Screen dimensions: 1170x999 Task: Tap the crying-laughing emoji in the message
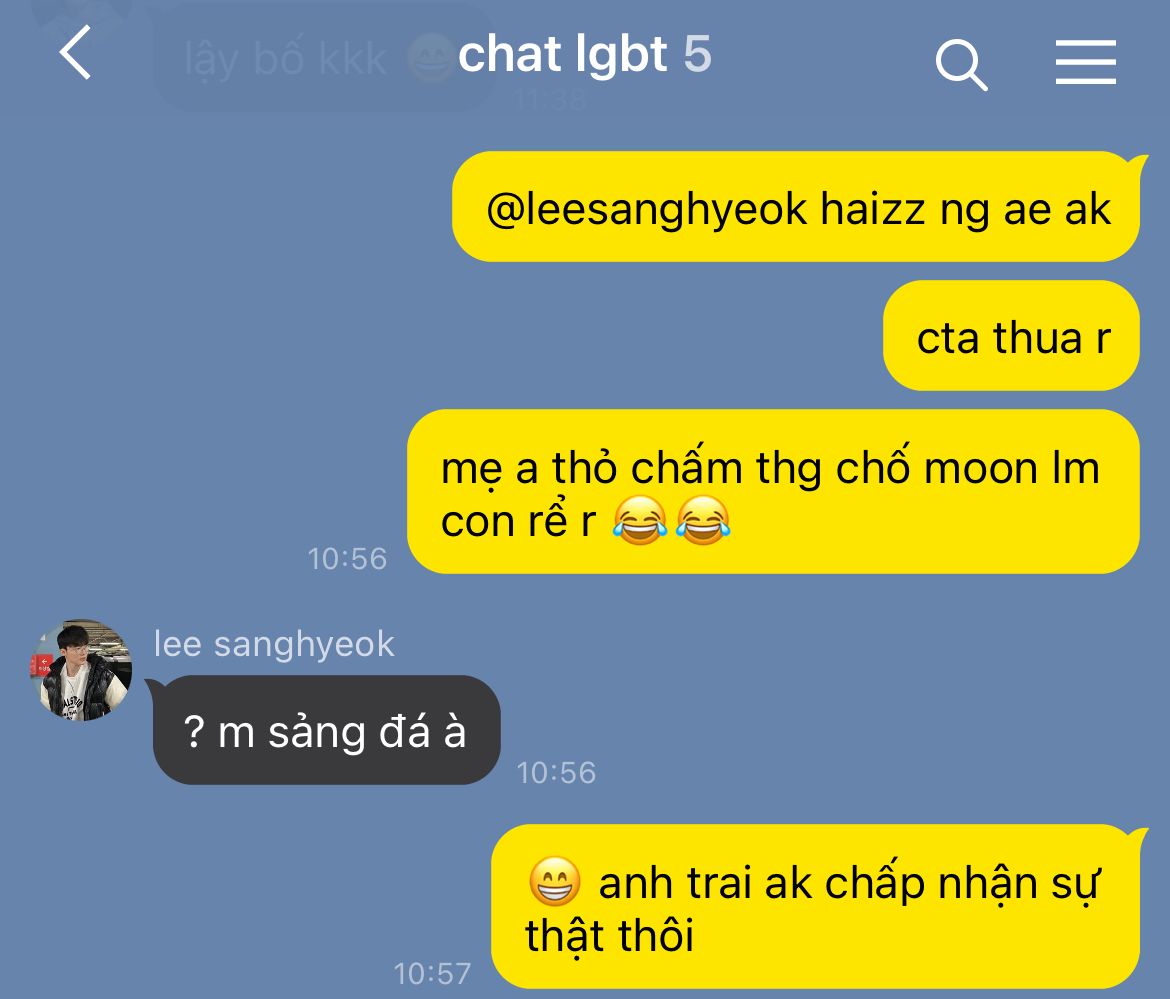point(639,520)
